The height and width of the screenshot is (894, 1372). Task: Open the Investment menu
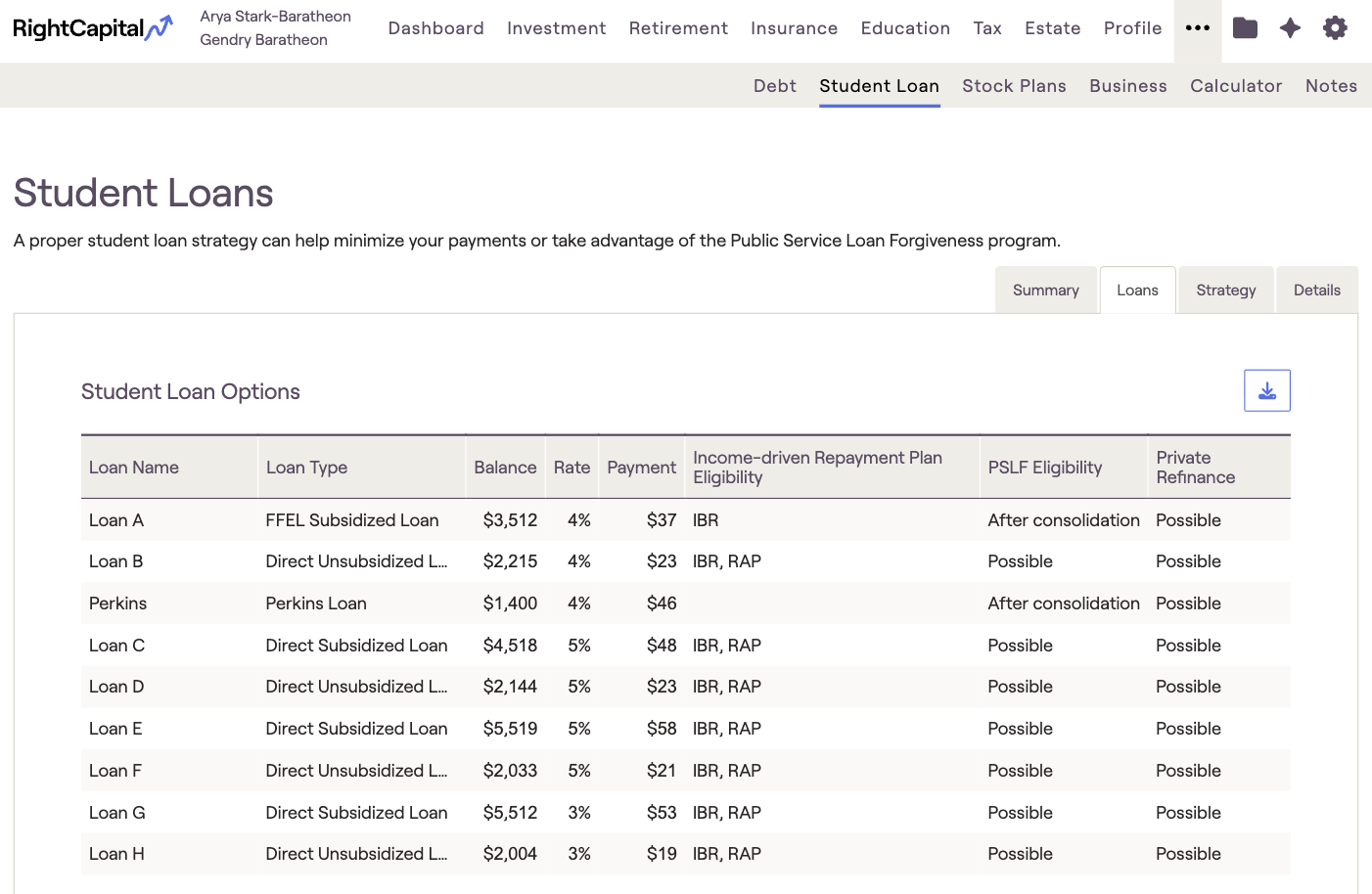[x=557, y=28]
